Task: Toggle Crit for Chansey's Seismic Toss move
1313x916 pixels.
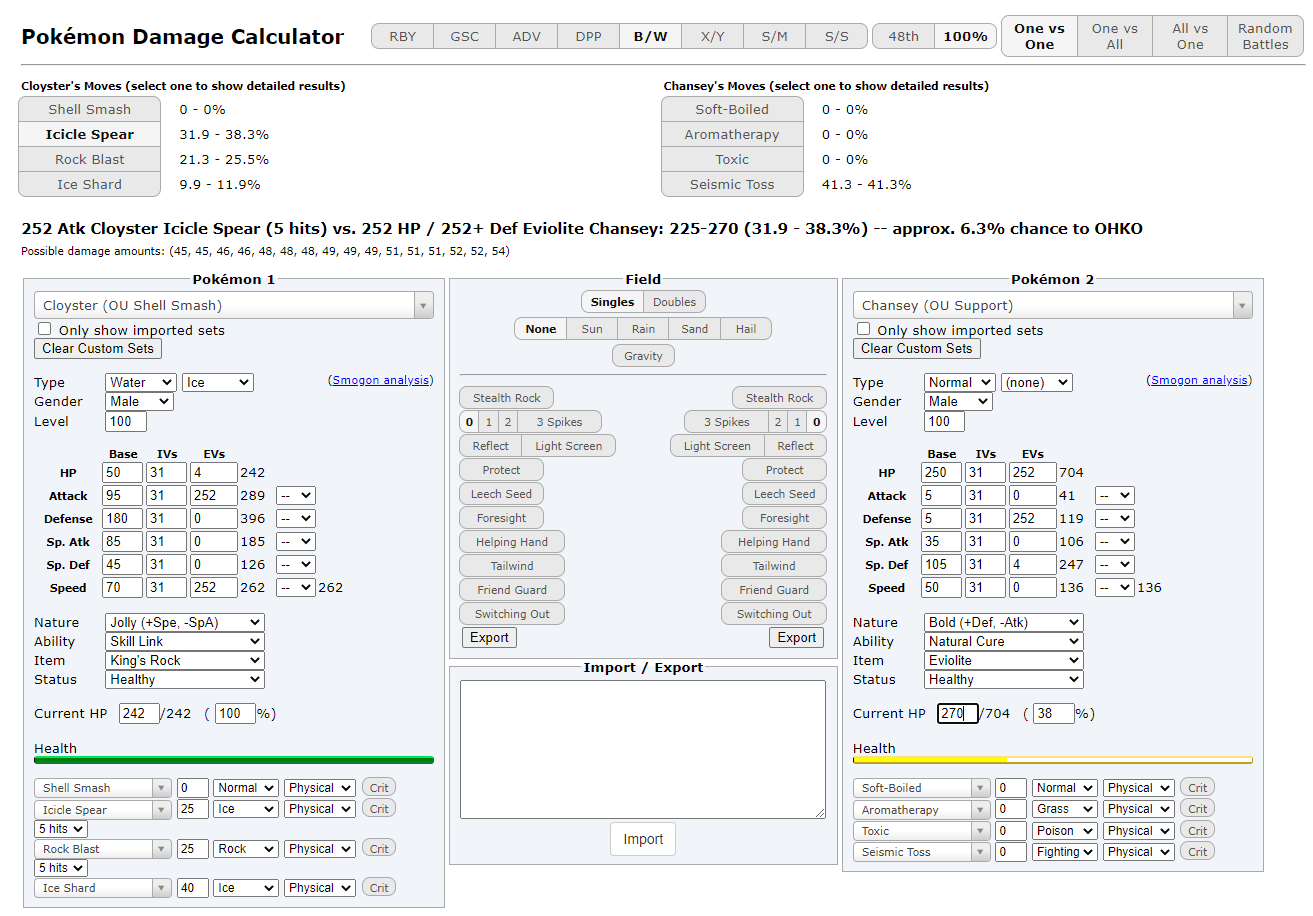Action: [1198, 852]
